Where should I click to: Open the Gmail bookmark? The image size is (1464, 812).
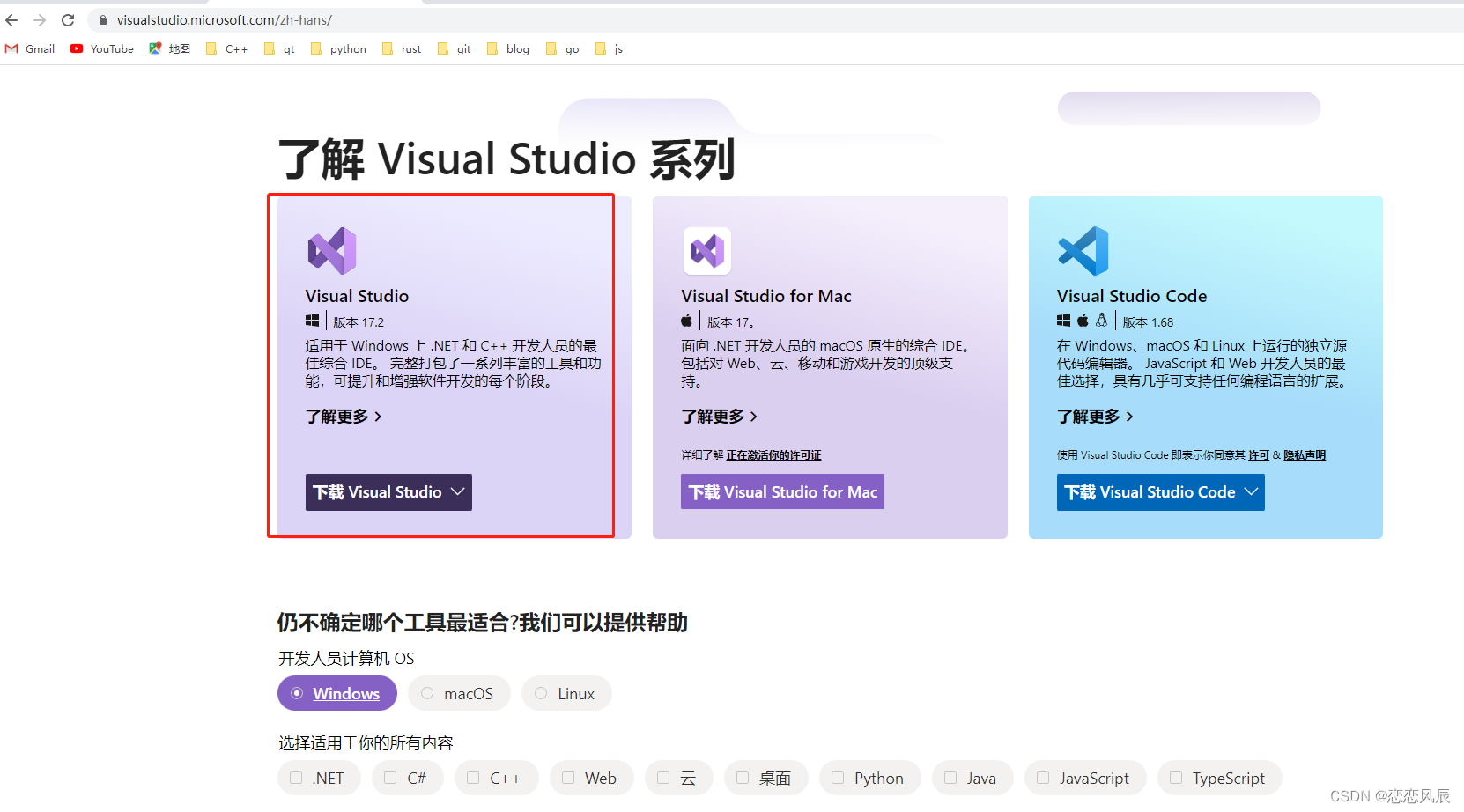30,49
